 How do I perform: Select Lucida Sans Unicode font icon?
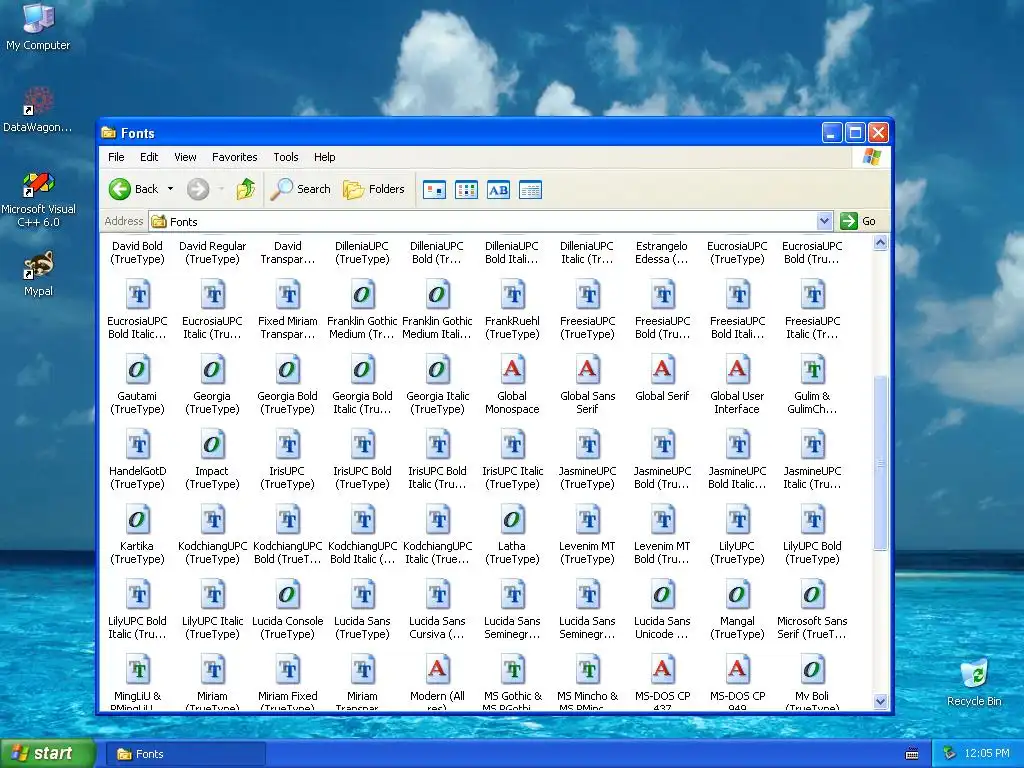pos(662,595)
